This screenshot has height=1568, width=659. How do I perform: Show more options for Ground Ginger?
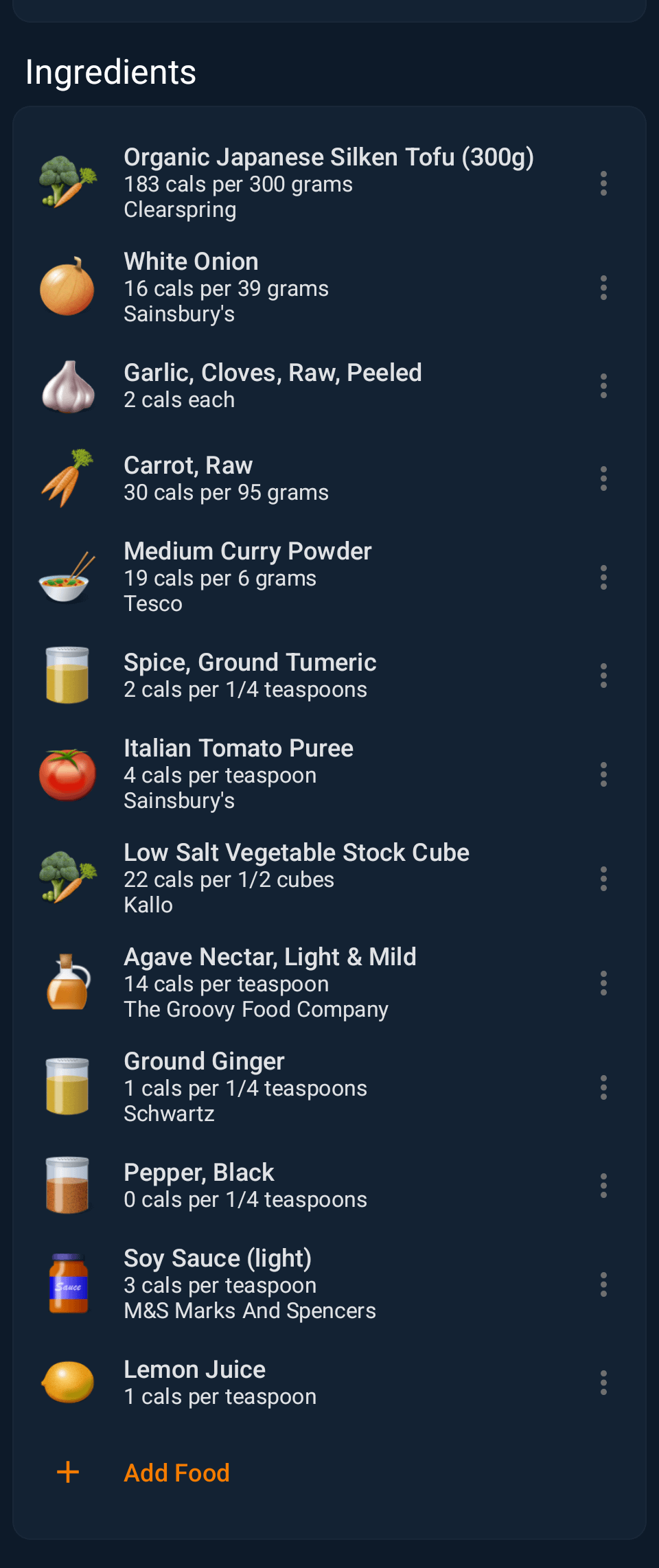tap(603, 1087)
